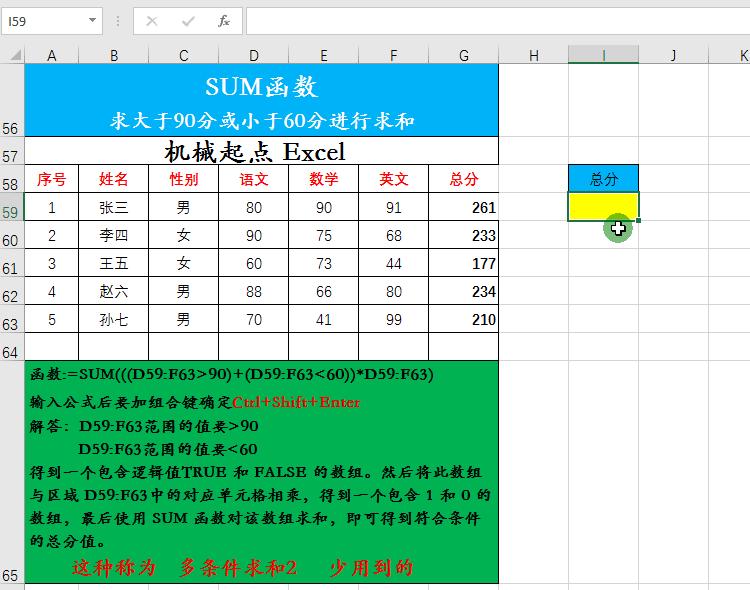This screenshot has height=590, width=750.
Task: Click the red 总分 header in column G
Action: tap(464, 179)
